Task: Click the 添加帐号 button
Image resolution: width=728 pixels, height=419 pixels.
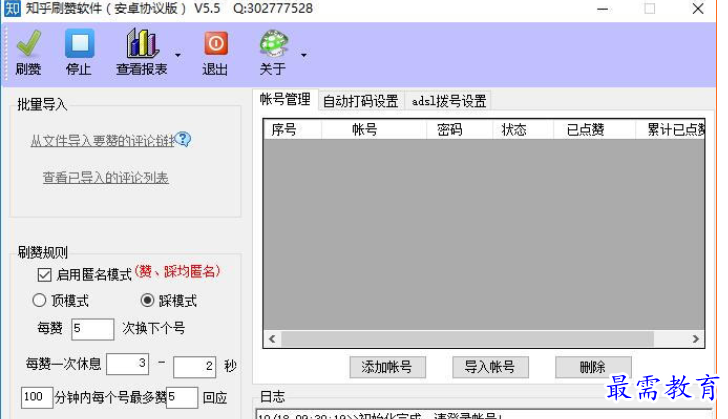Action: (x=387, y=367)
